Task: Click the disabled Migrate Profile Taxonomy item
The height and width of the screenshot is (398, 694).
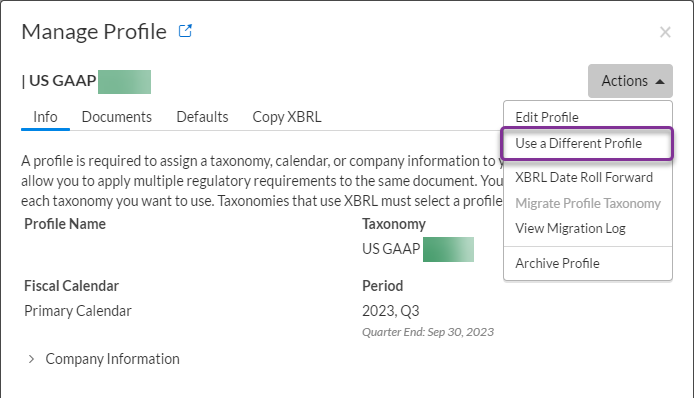Action: point(587,203)
